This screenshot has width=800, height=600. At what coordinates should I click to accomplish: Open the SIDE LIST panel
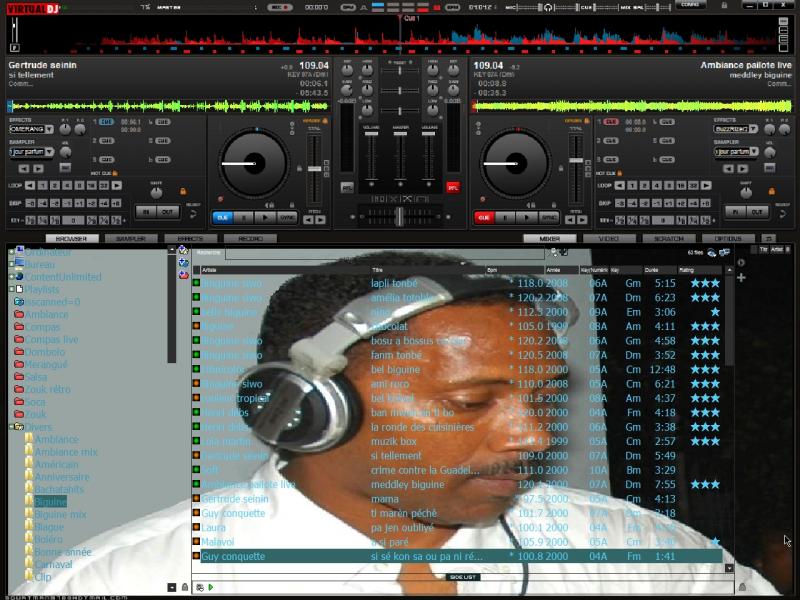462,577
